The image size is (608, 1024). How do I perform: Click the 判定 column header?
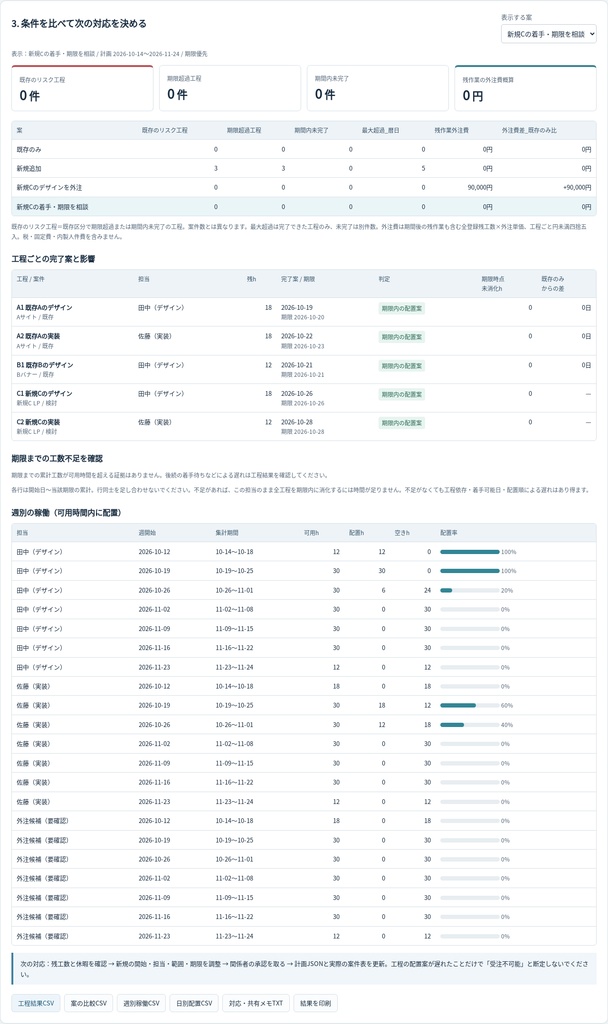[x=384, y=279]
